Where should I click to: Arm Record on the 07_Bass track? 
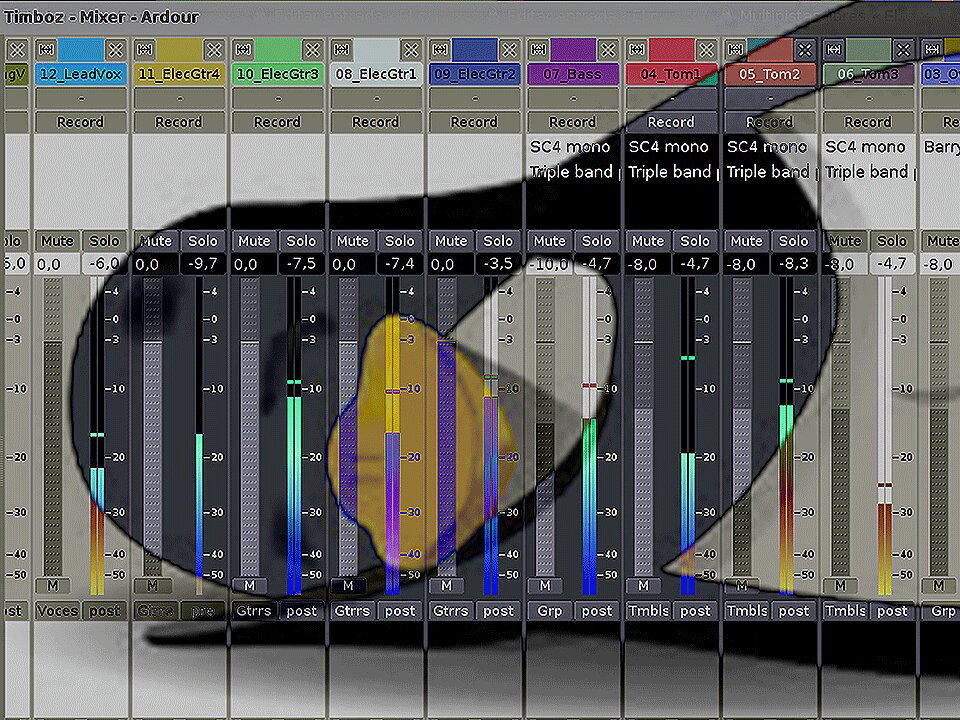(574, 122)
